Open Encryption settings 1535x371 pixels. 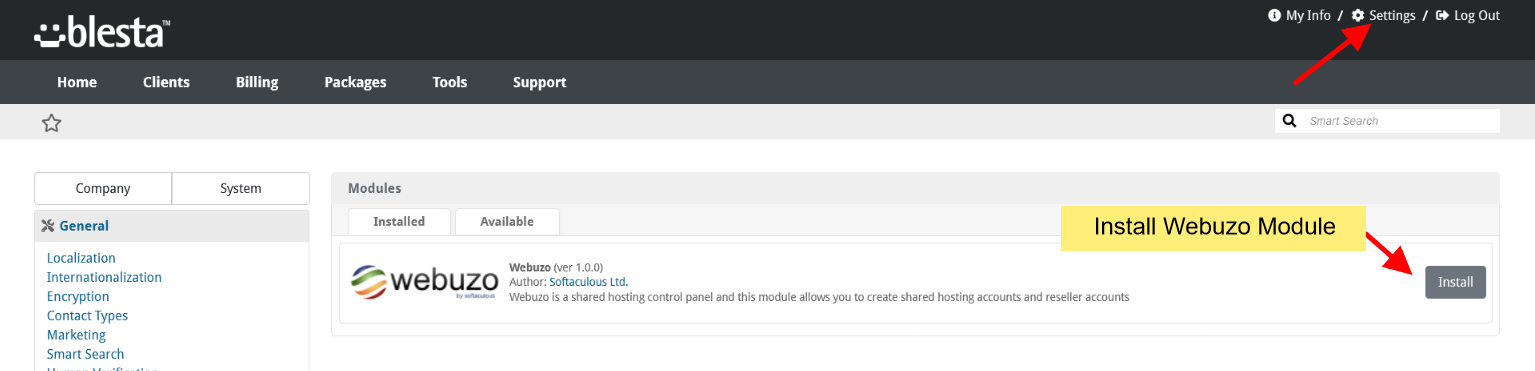(x=78, y=296)
